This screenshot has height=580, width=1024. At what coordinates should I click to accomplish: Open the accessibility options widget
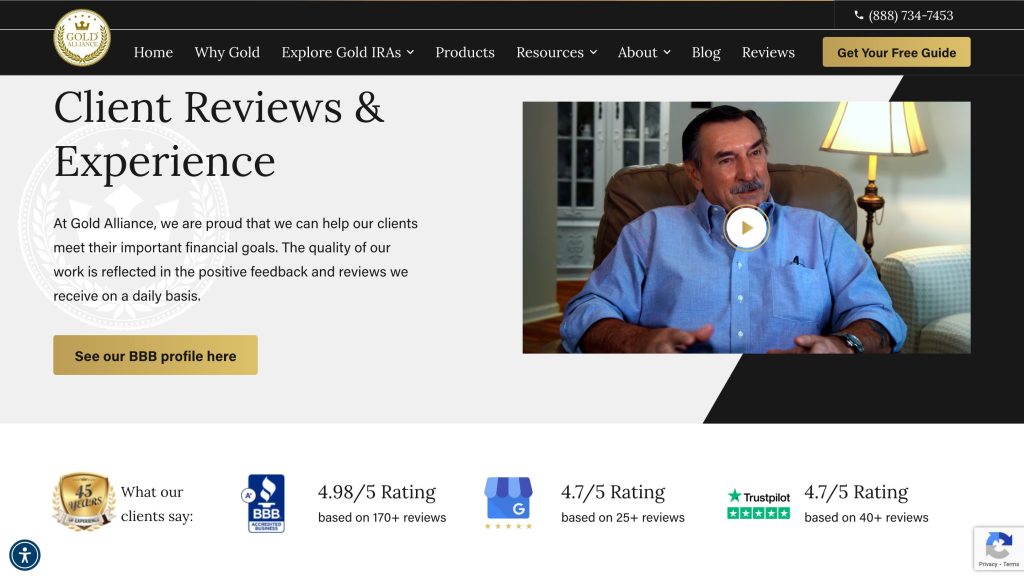[x=25, y=554]
